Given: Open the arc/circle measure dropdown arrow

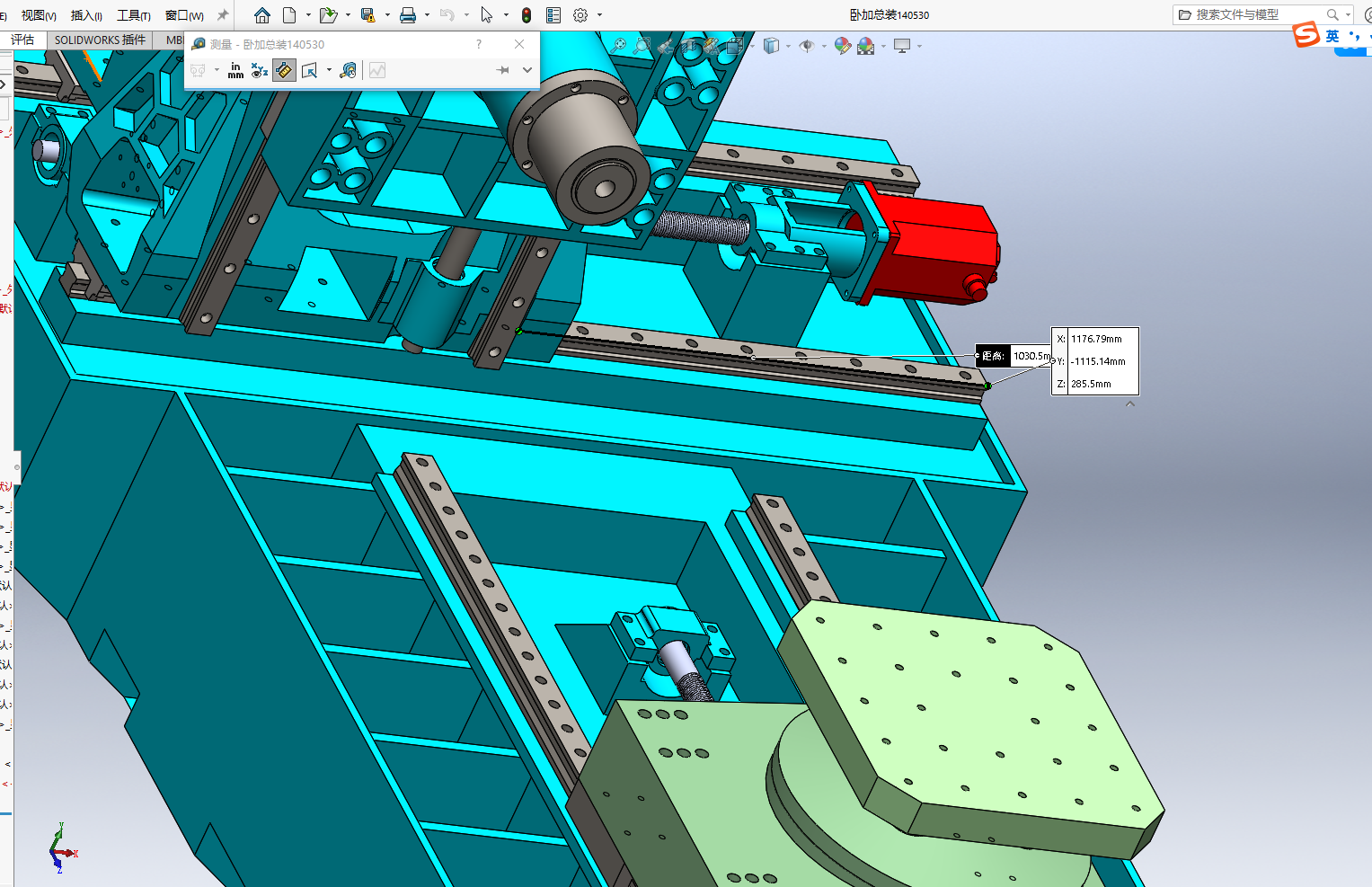Looking at the screenshot, I should pyautogui.click(x=217, y=70).
